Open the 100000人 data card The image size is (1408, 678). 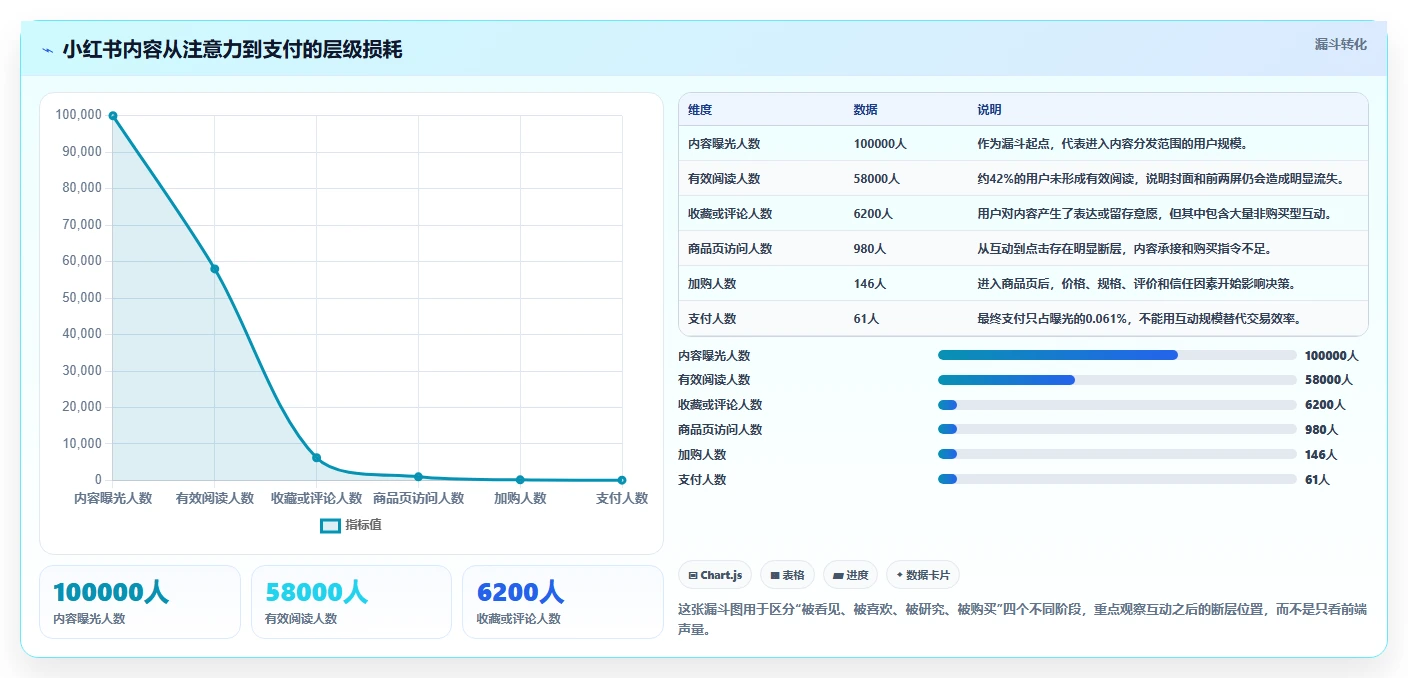click(x=140, y=602)
